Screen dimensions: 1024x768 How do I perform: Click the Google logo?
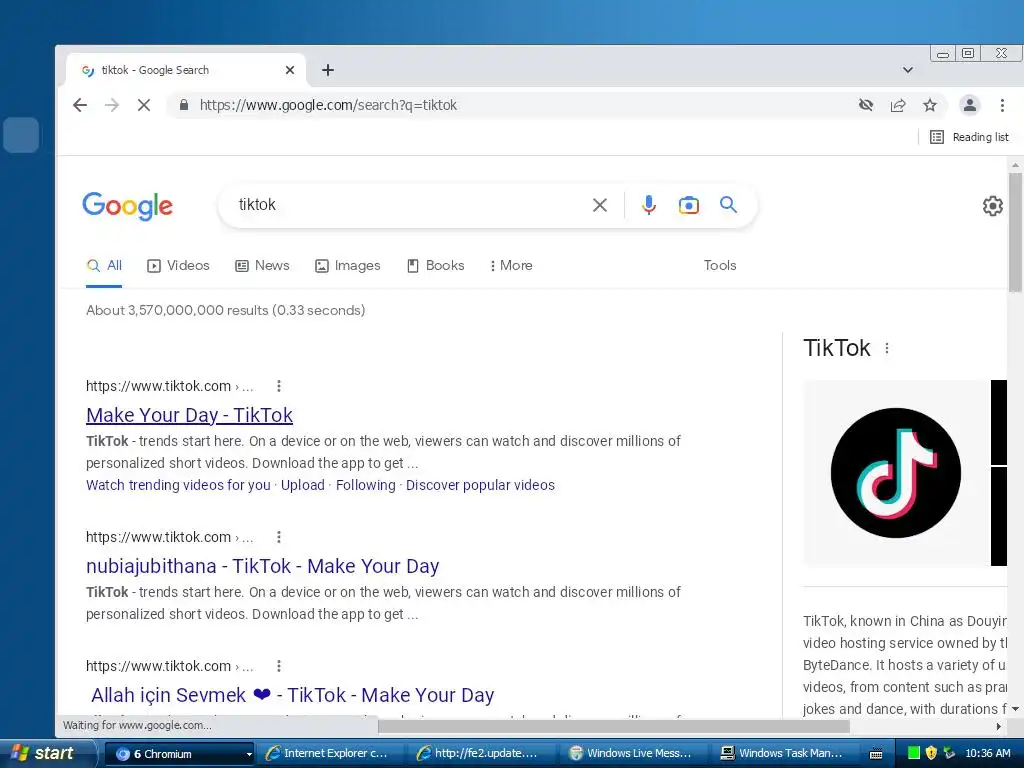128,206
